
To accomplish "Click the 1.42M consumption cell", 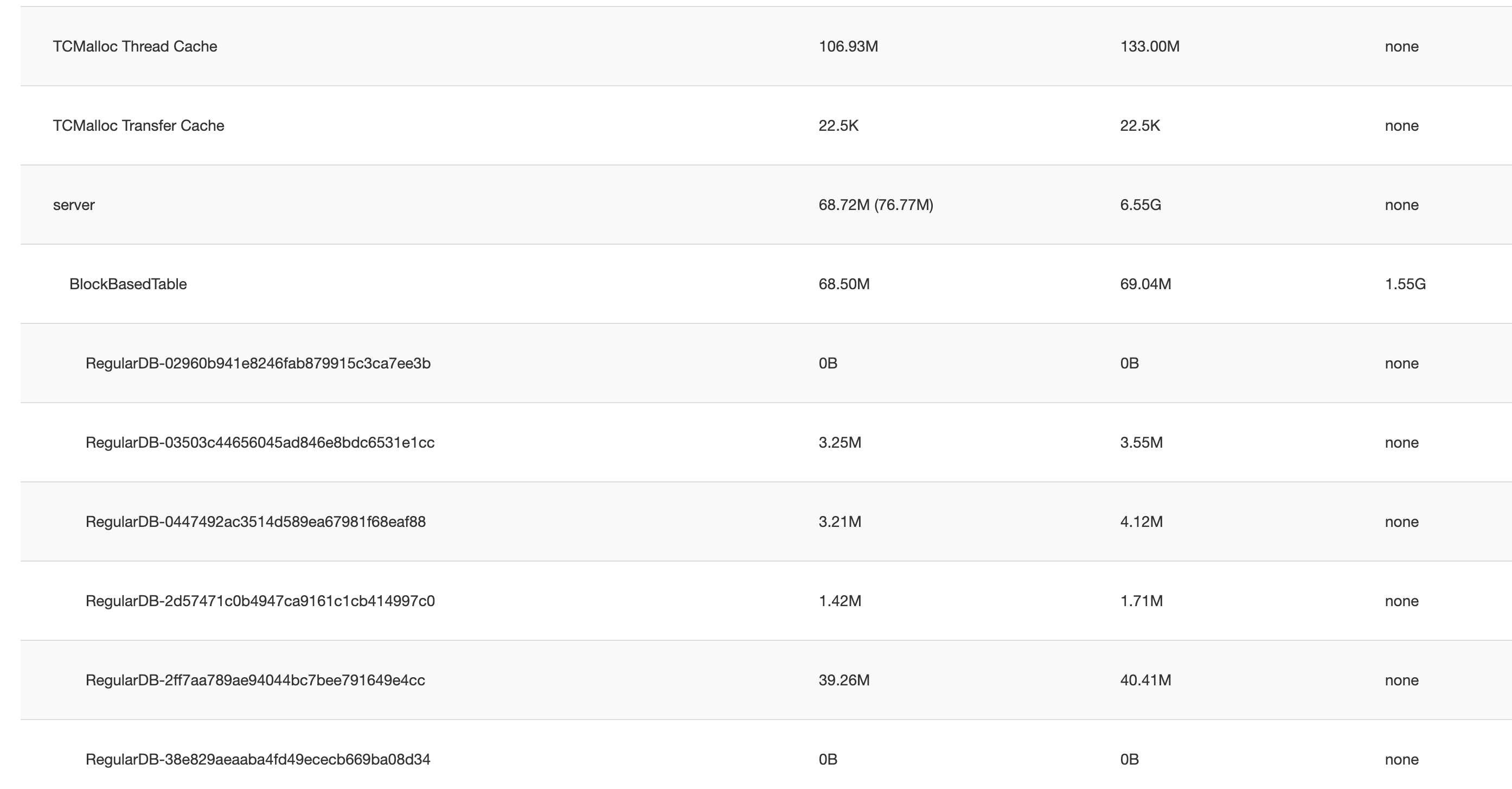I will (x=840, y=602).
